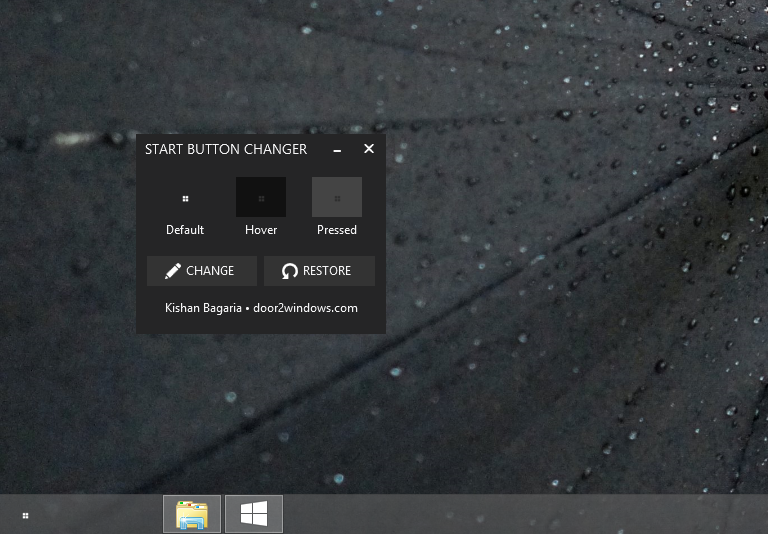This screenshot has width=768, height=534.
Task: Select the Default start button preview
Action: (185, 197)
